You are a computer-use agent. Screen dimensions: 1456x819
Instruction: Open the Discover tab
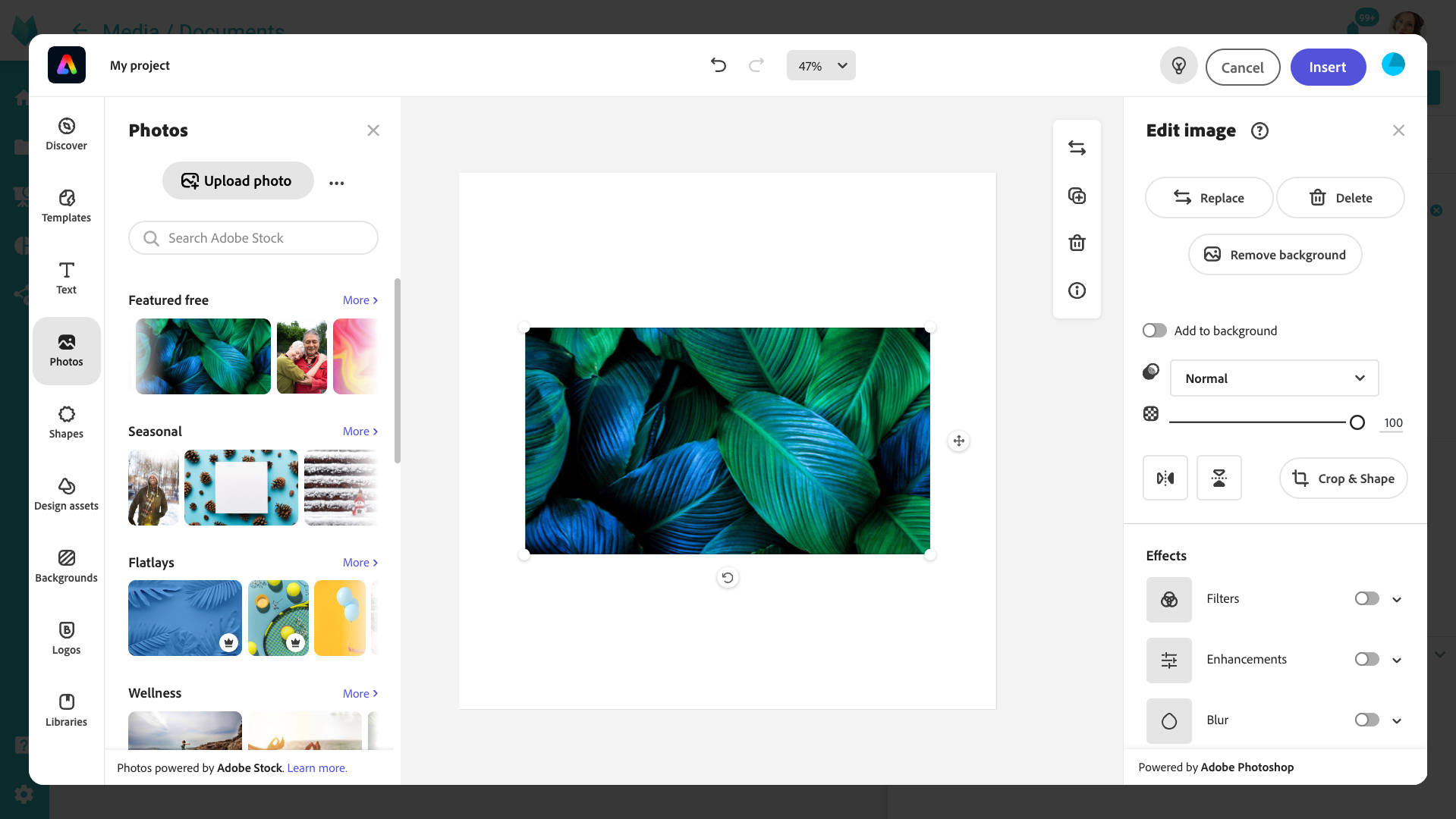point(67,134)
